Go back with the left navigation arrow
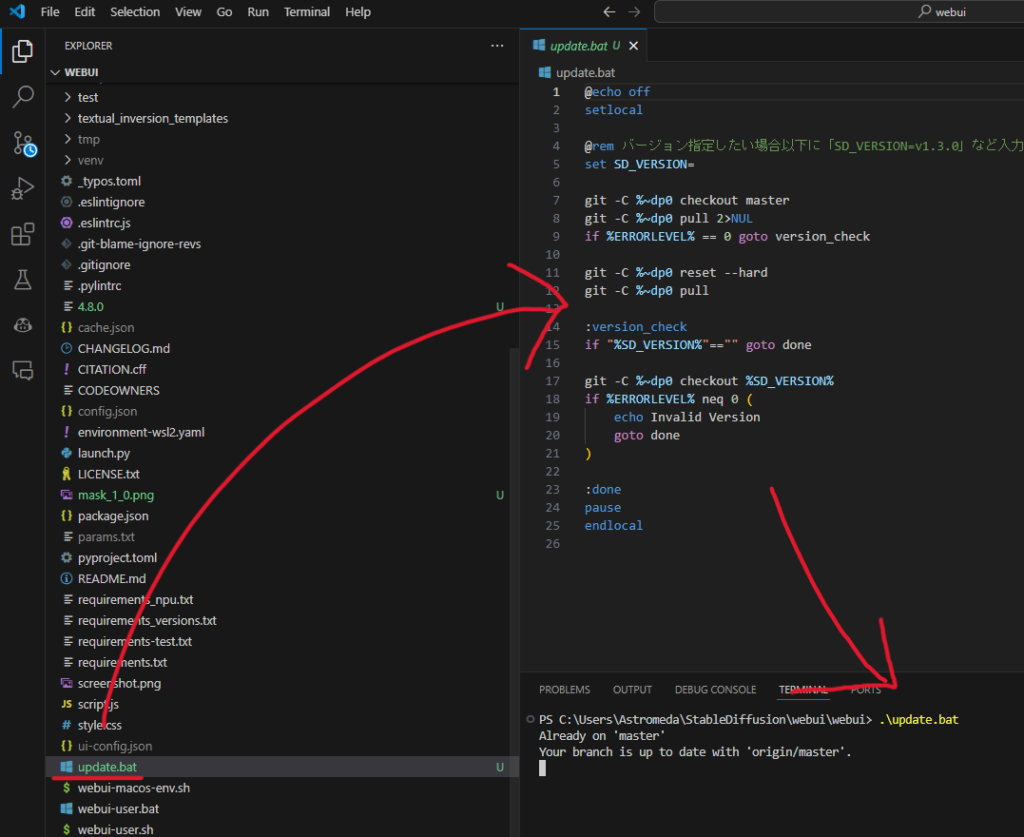This screenshot has width=1024, height=837. 609,12
